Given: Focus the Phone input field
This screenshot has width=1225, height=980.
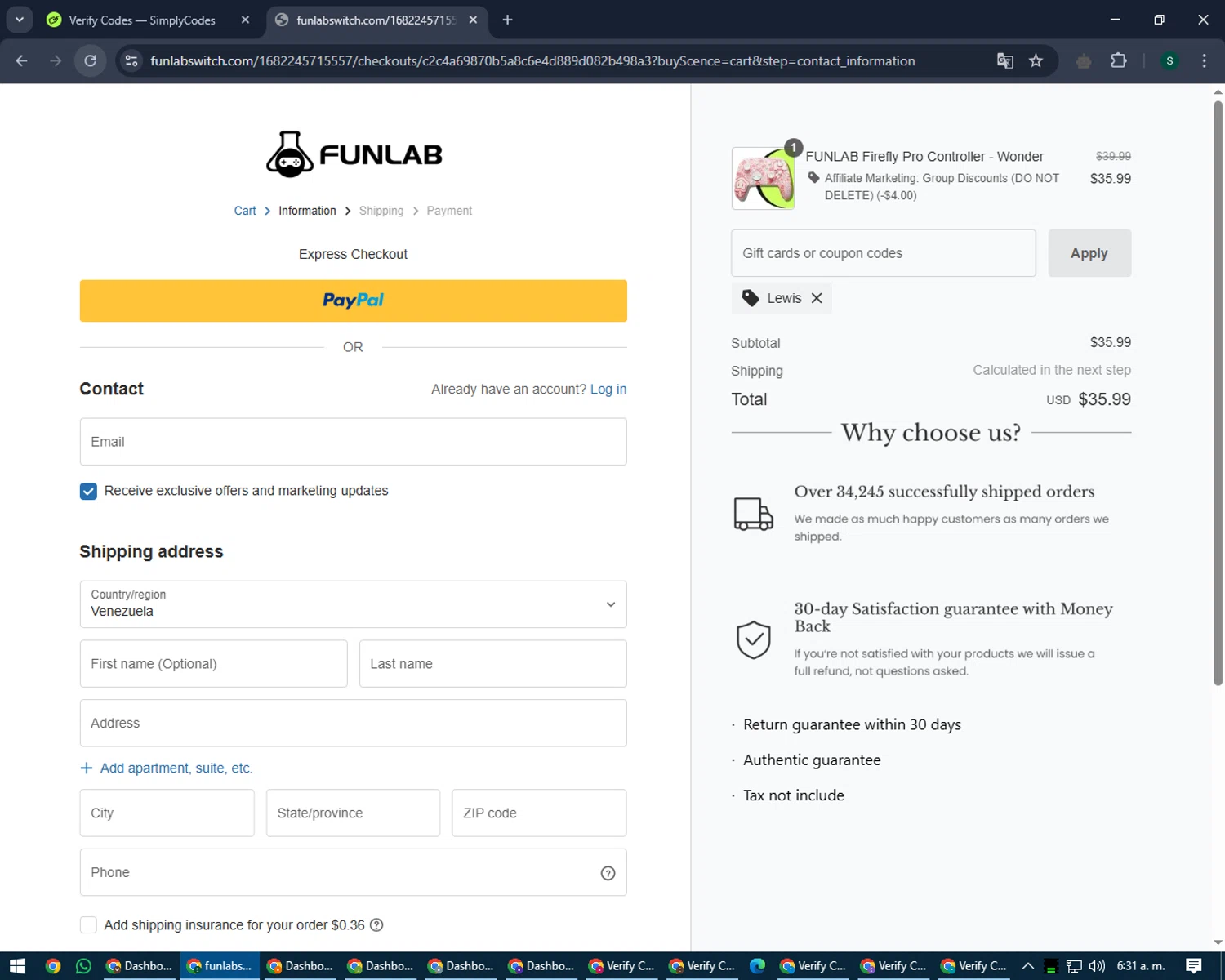Looking at the screenshot, I should pyautogui.click(x=353, y=873).
